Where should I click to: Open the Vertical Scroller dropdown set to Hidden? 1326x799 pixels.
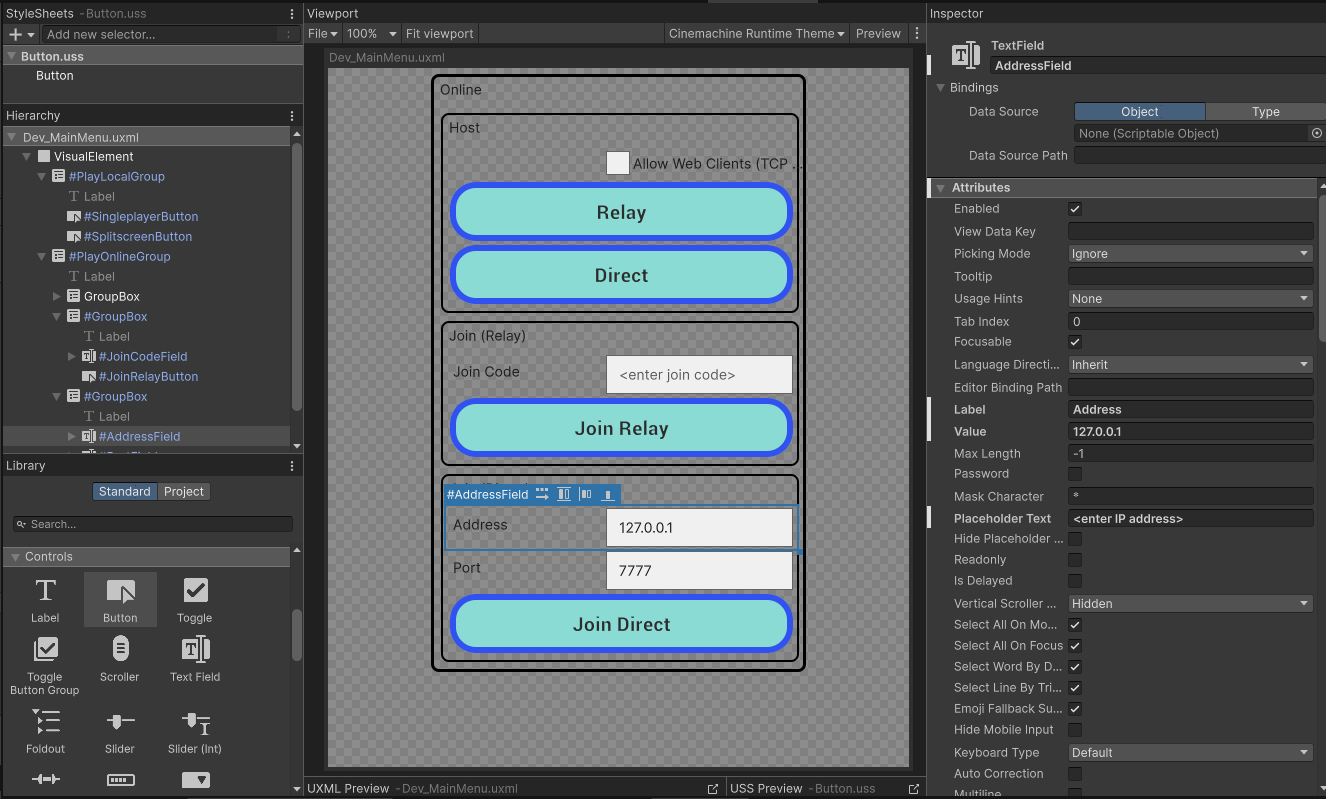click(1190, 604)
